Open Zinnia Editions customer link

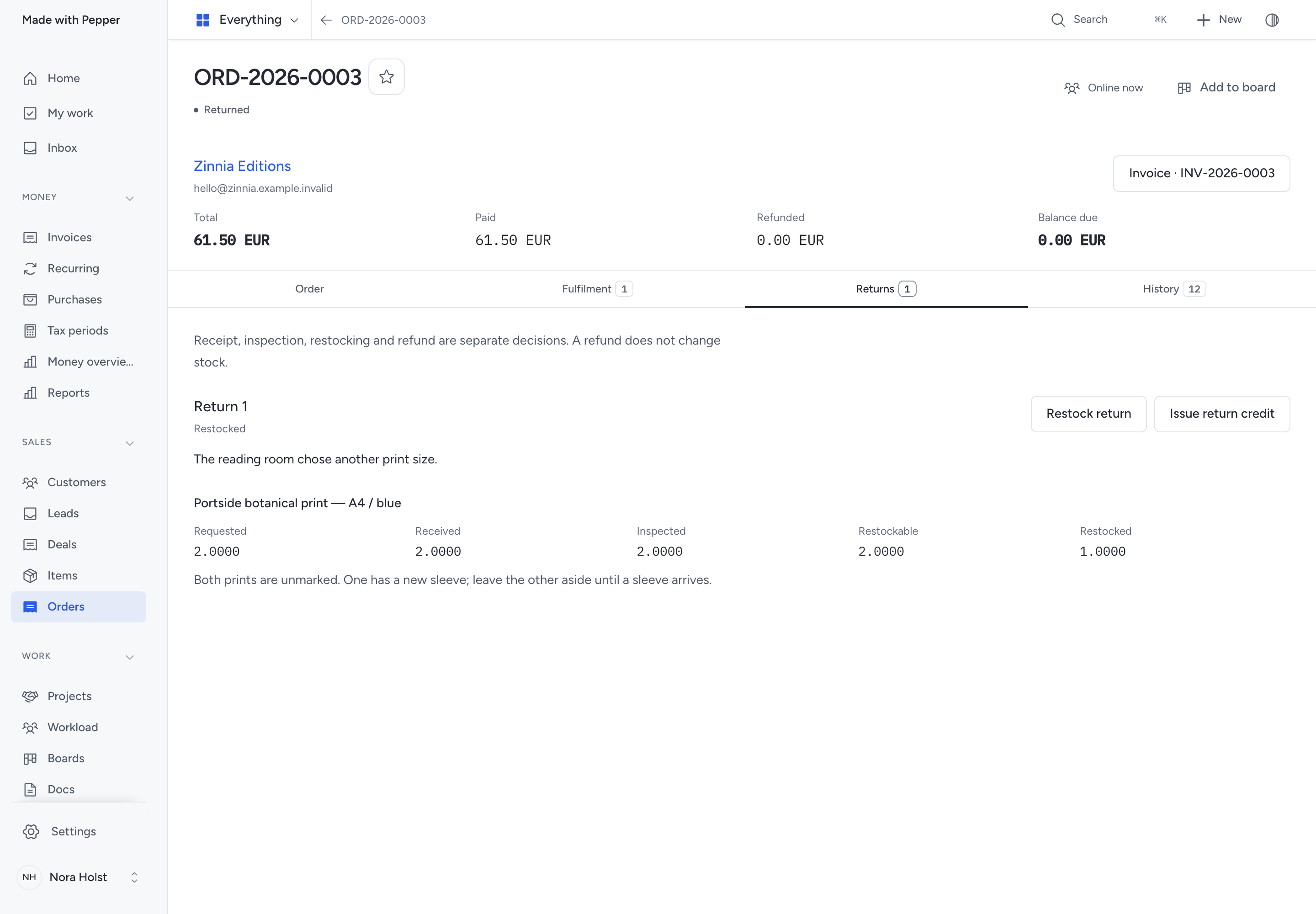point(242,166)
